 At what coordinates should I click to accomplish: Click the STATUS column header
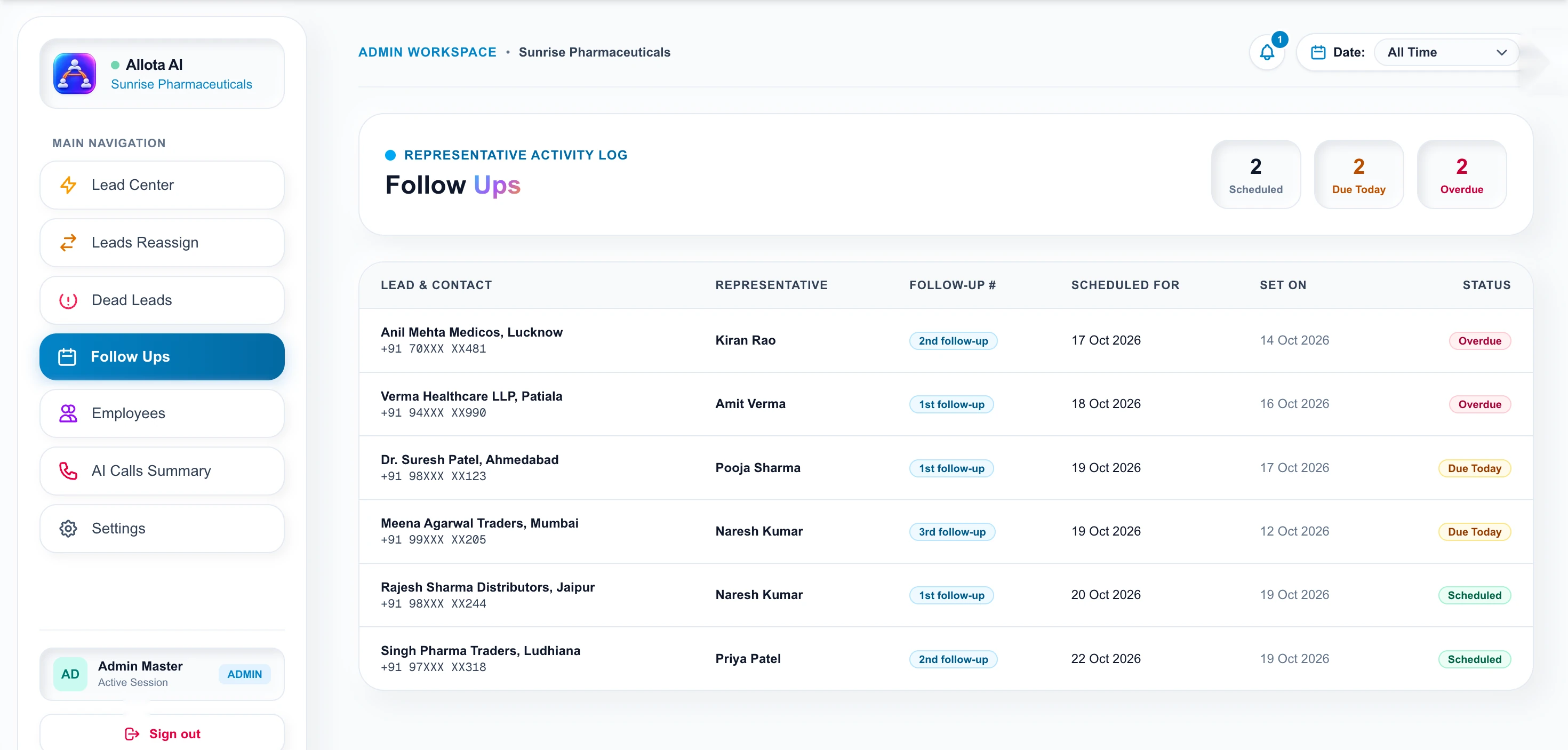click(x=1486, y=285)
